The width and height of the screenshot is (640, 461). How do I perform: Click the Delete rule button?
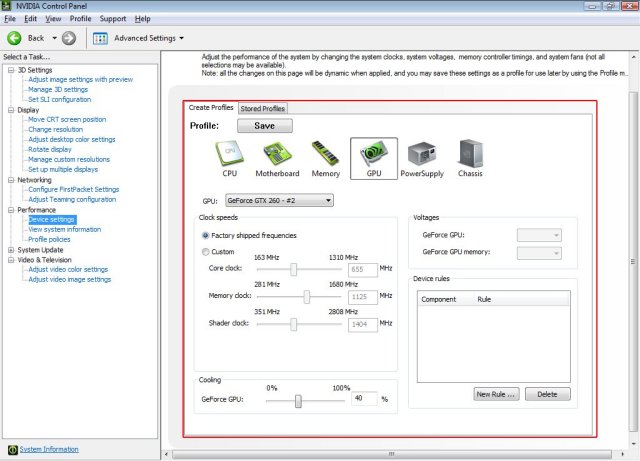pyautogui.click(x=547, y=394)
